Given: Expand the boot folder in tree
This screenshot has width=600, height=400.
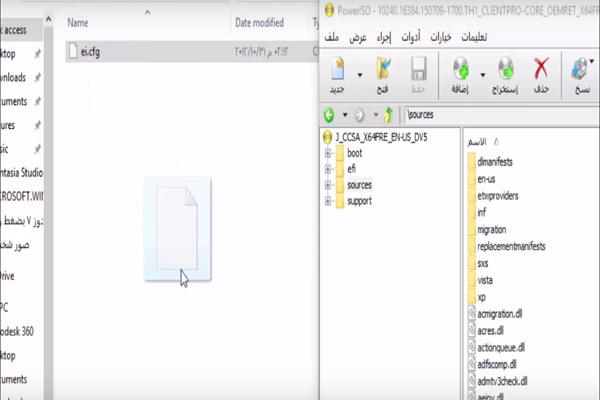Looking at the screenshot, I should pos(328,153).
